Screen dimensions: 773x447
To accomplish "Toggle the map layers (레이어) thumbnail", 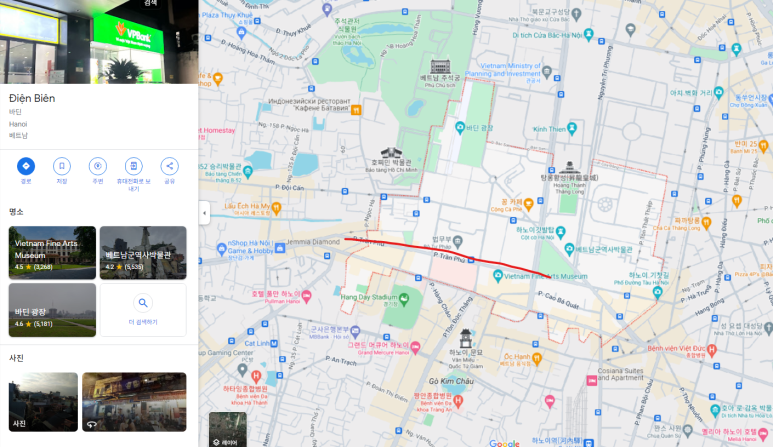I will 227,428.
